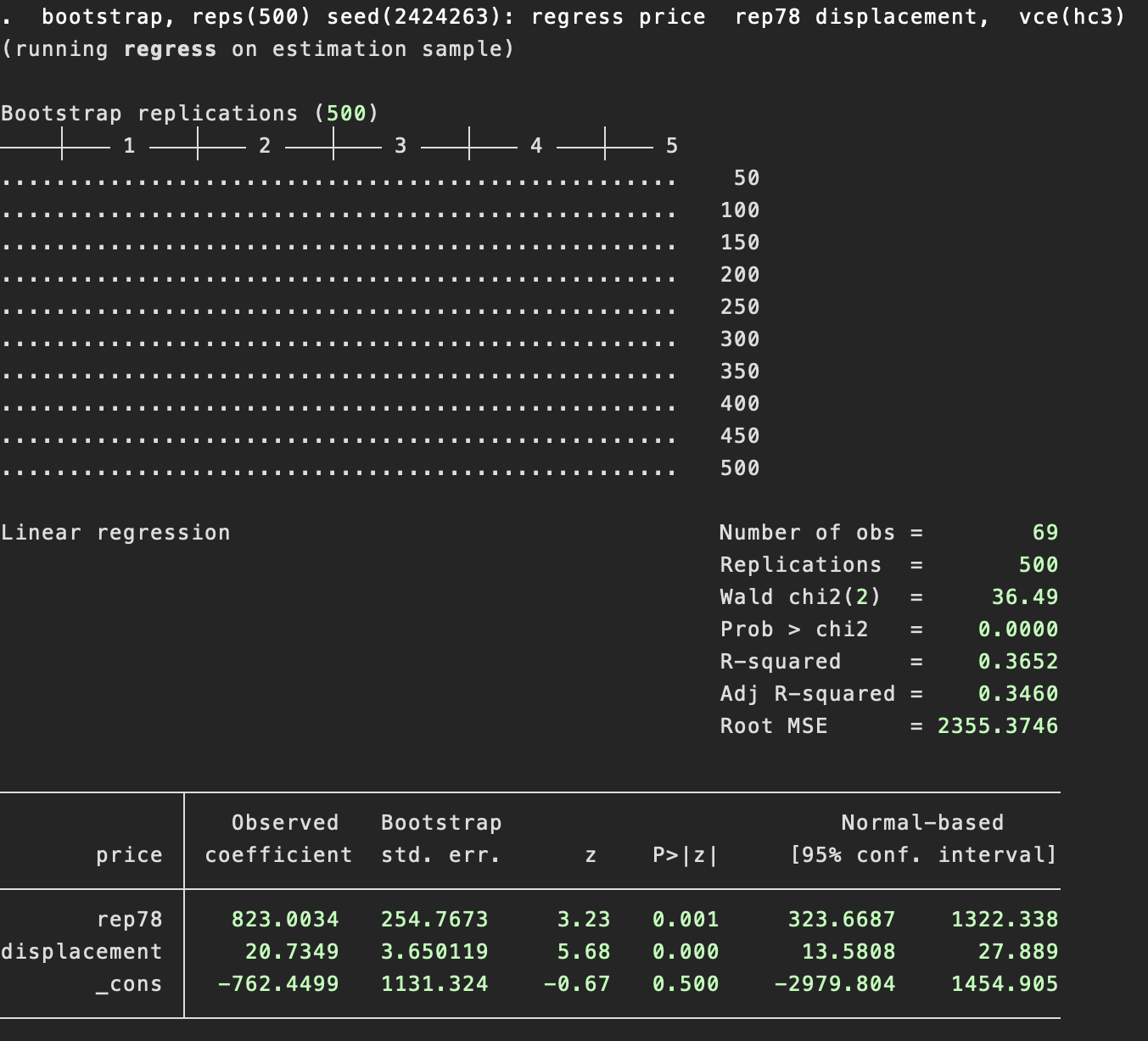Click the Prob > chi2 value 0.0000
1148x1041 pixels.
[x=1018, y=630]
